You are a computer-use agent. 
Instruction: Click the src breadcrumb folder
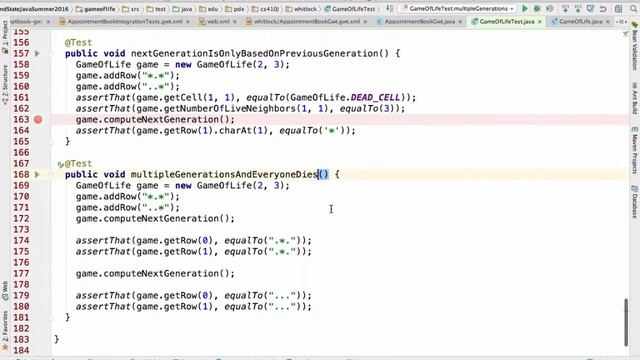(x=131, y=9)
